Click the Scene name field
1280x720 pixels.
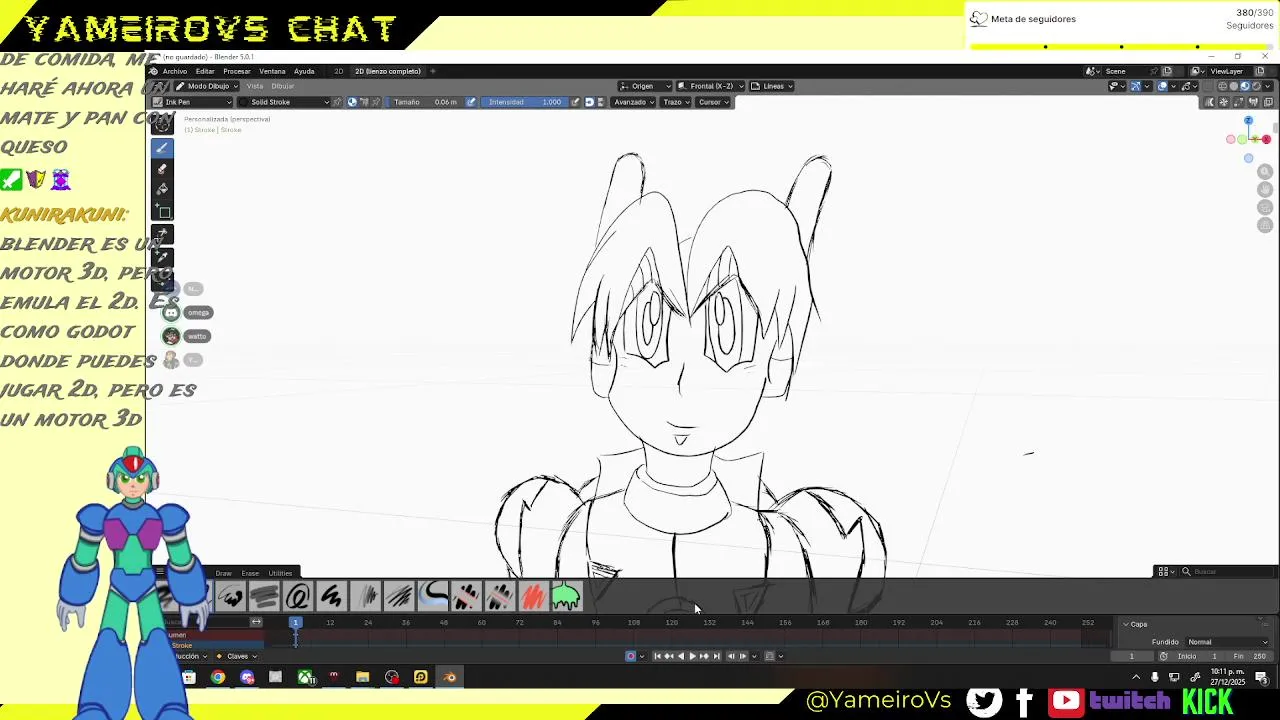[1124, 71]
